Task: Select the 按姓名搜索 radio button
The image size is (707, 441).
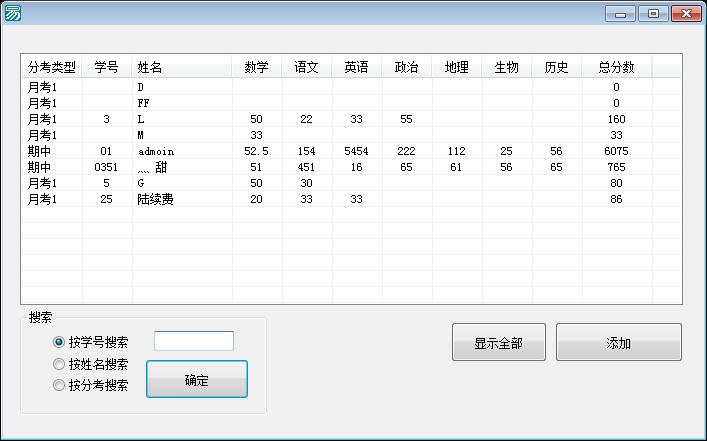Action: 59,364
